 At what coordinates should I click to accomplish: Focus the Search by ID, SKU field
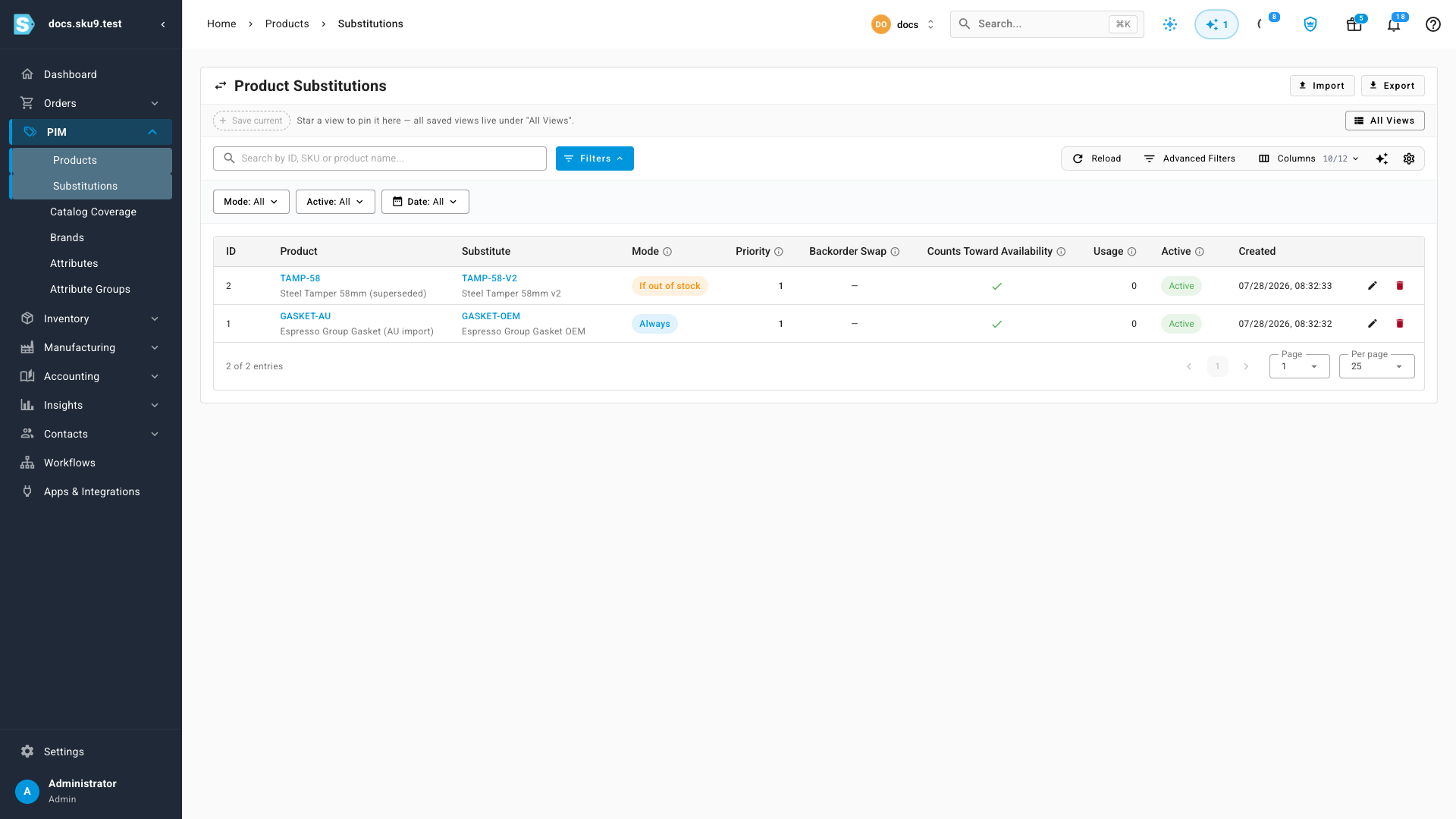tap(379, 158)
